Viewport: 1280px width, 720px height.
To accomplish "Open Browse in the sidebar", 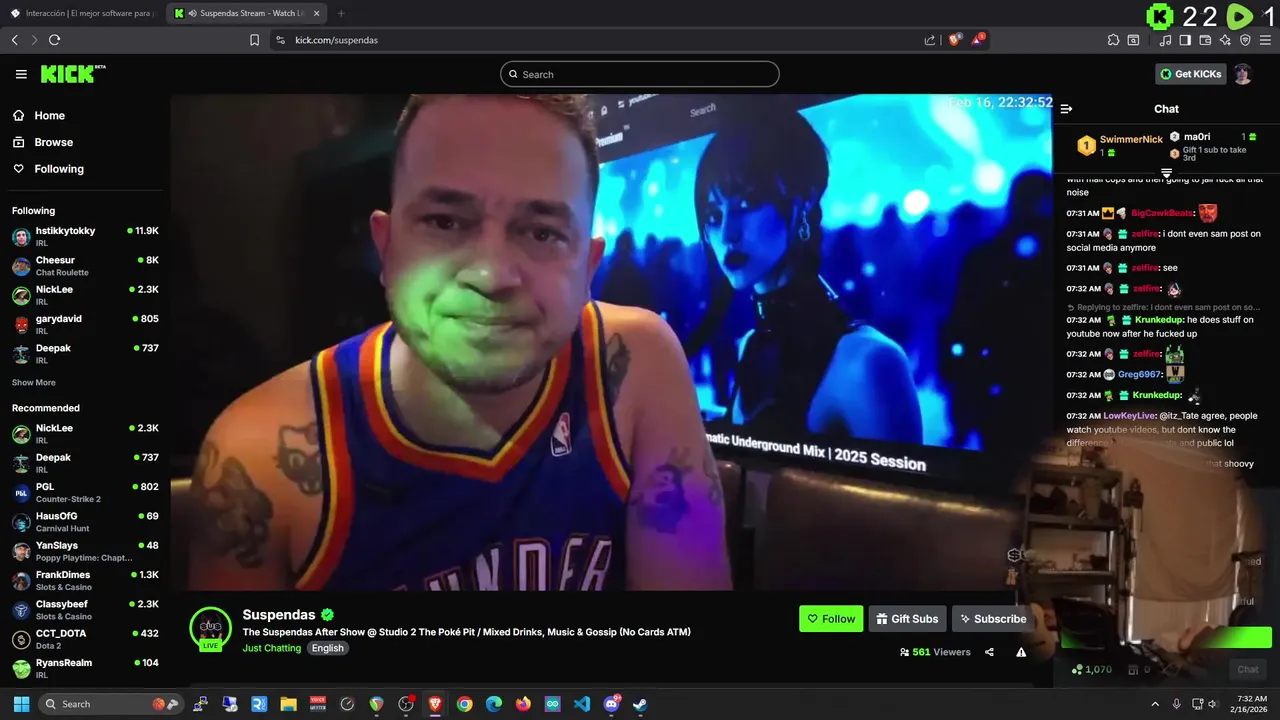I will (53, 142).
